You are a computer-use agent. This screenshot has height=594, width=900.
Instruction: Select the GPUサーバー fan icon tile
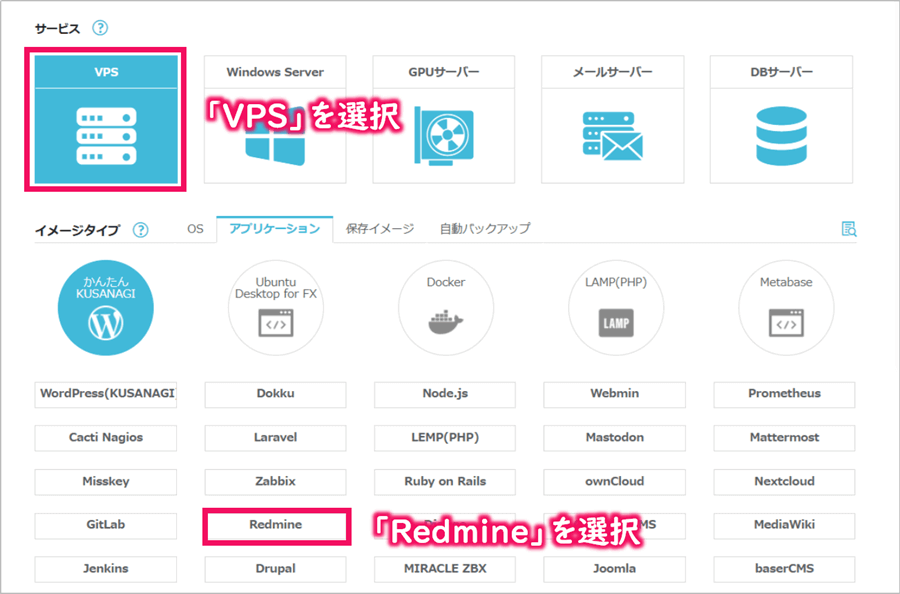pos(444,119)
